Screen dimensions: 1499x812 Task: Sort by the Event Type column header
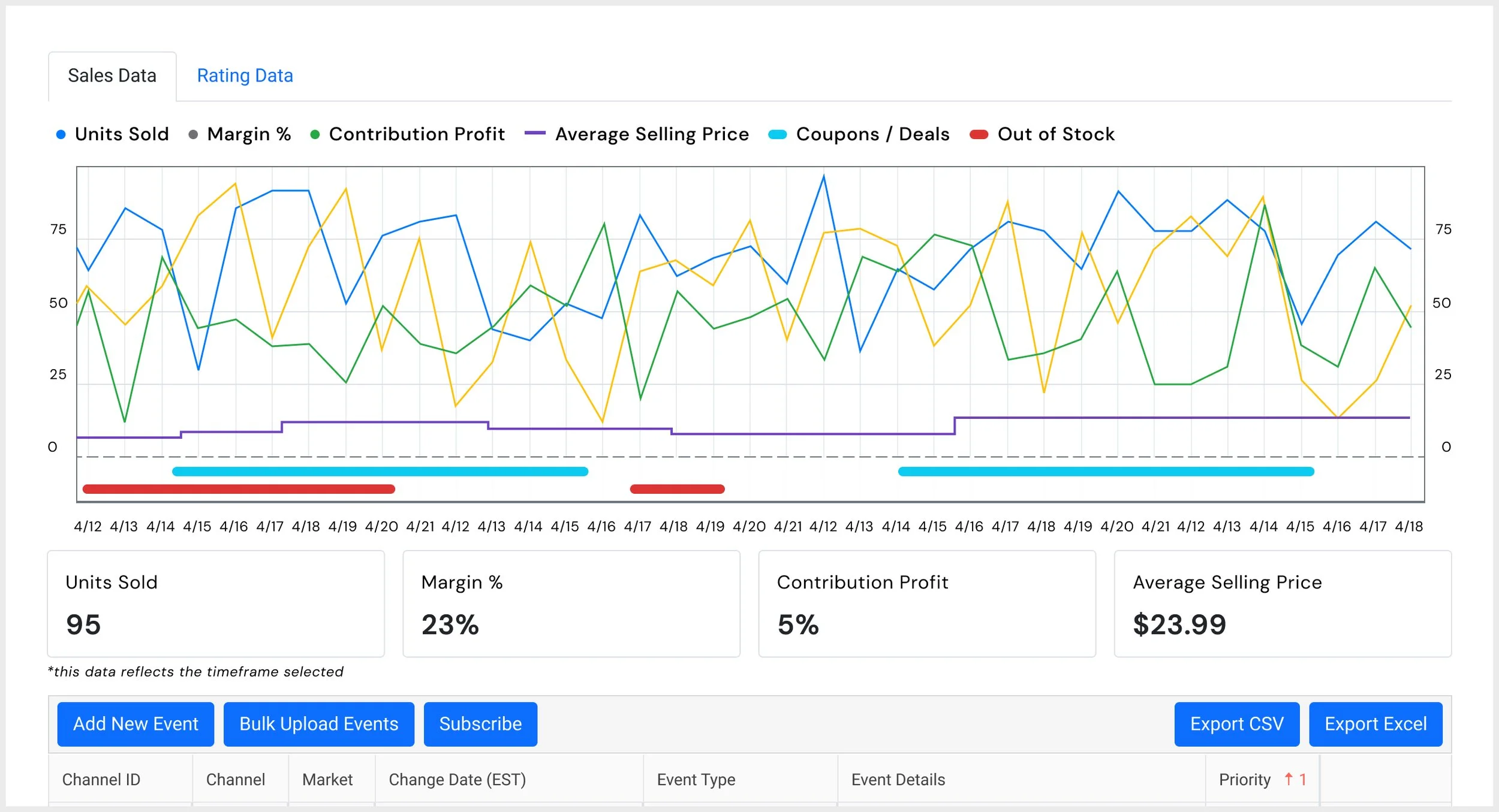(696, 780)
